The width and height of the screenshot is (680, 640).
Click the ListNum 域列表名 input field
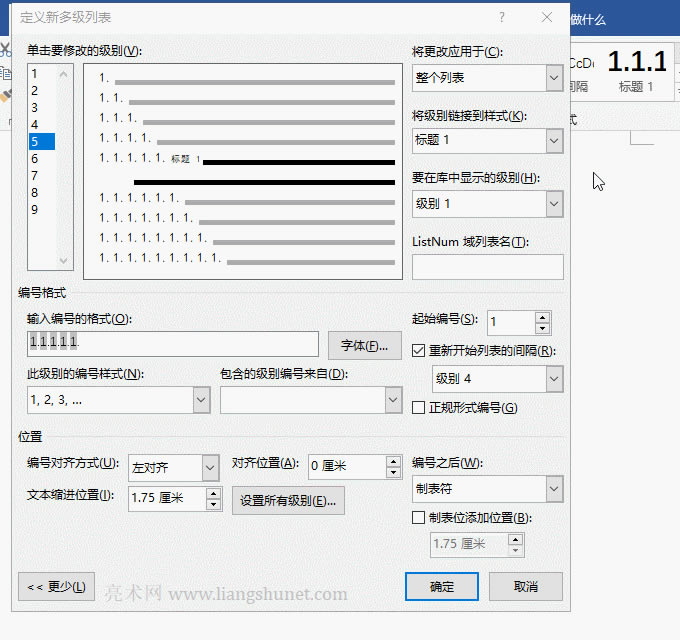tap(487, 267)
